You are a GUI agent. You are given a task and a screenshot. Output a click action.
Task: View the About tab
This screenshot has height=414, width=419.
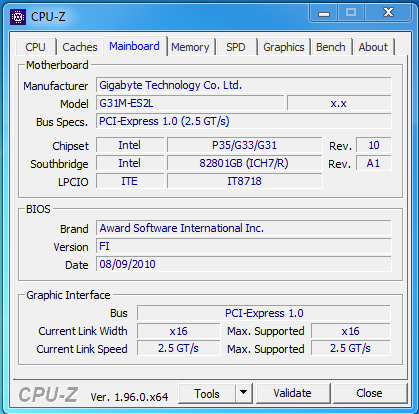[373, 47]
